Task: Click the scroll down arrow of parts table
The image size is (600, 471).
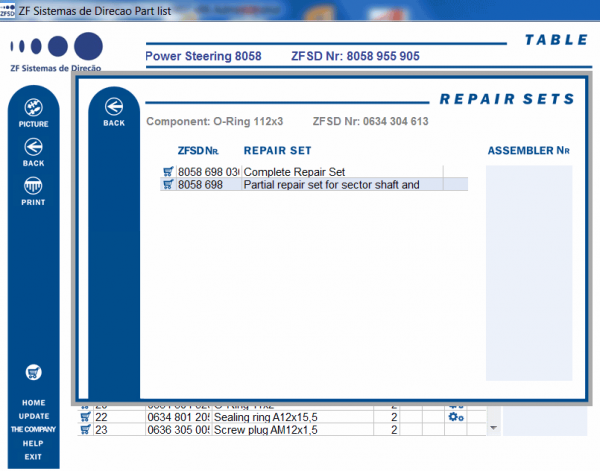Action: (494, 428)
